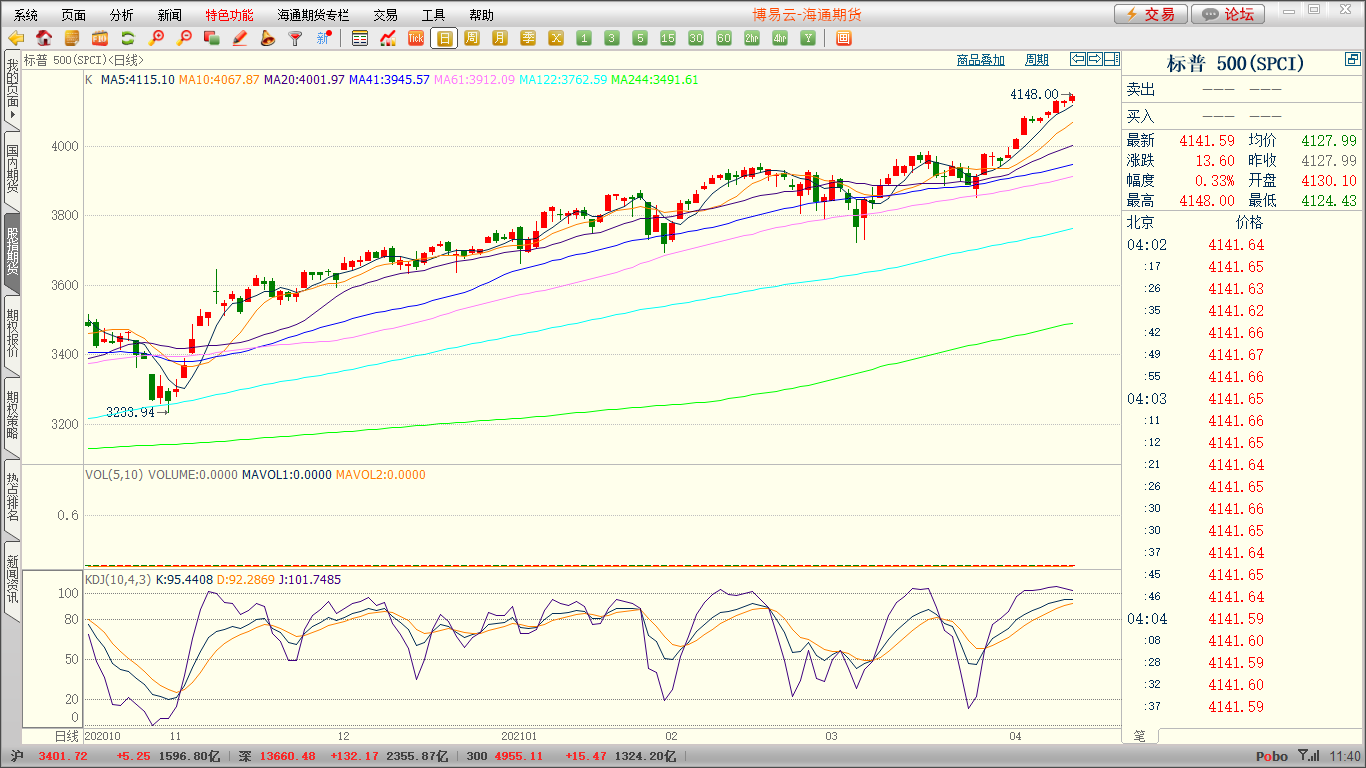Click the signal icon in status bar
The height and width of the screenshot is (768, 1366).
[1308, 756]
